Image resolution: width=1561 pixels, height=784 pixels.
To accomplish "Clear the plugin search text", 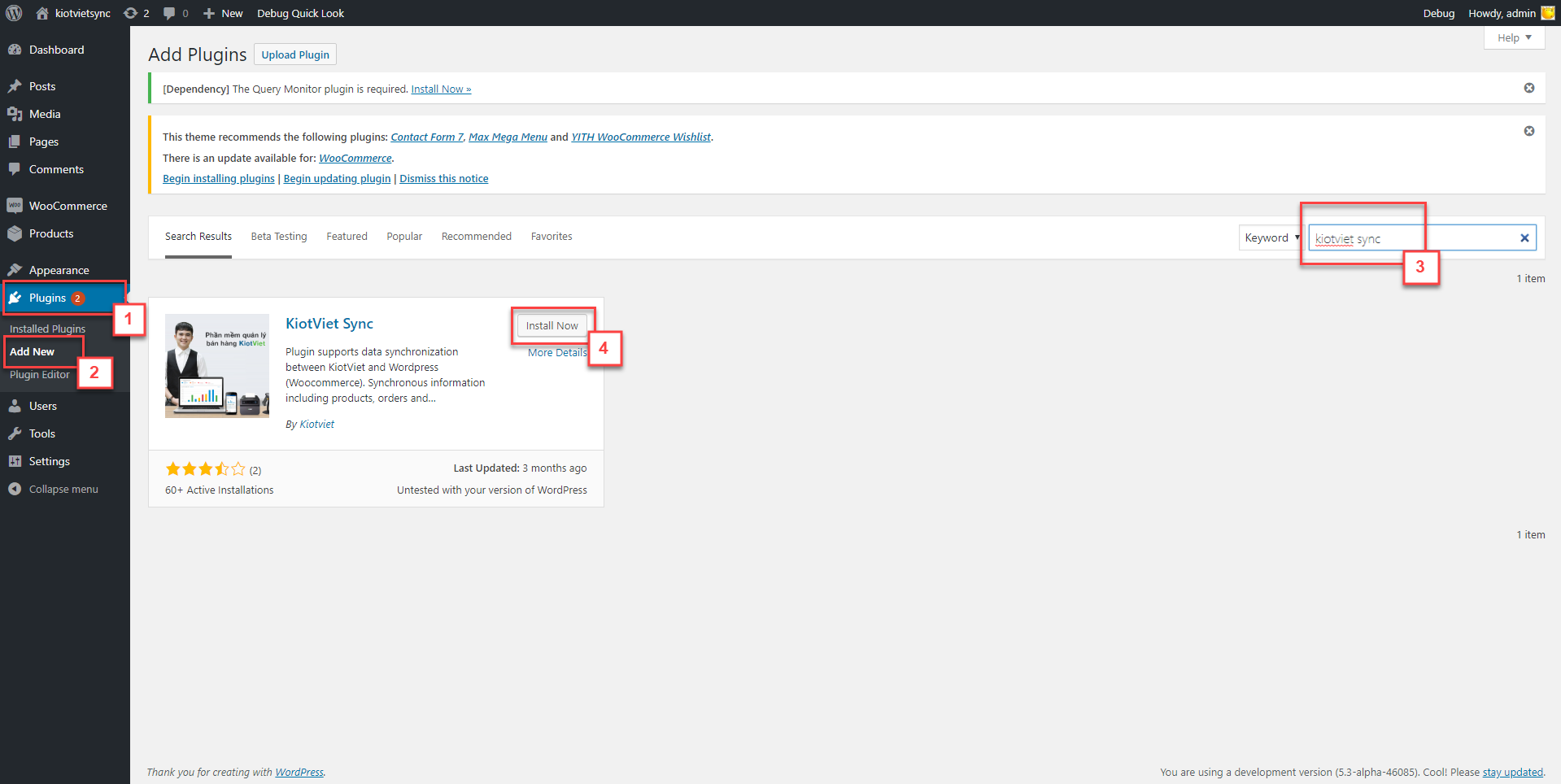I will (x=1524, y=238).
